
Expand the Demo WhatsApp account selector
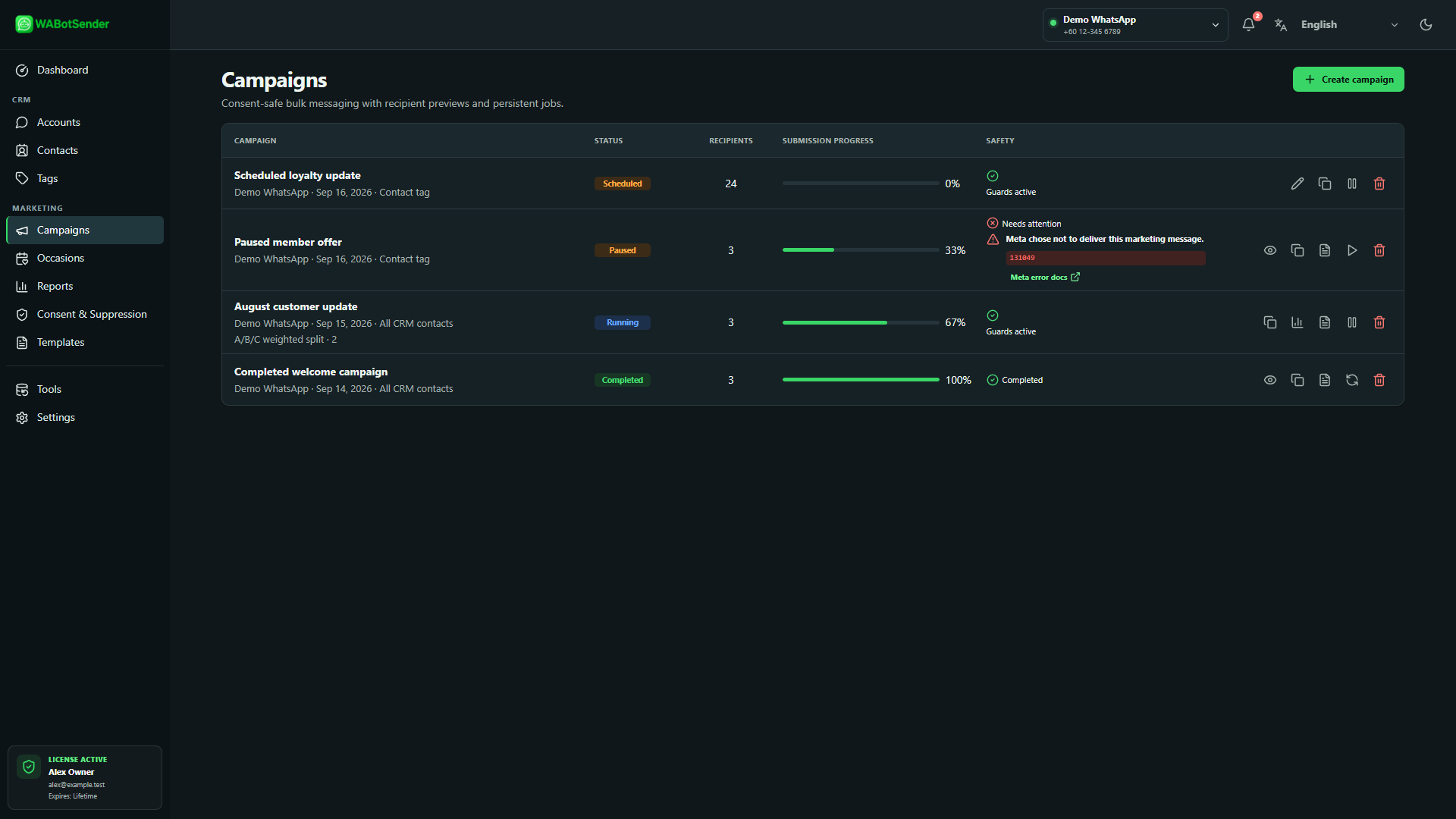click(1135, 25)
